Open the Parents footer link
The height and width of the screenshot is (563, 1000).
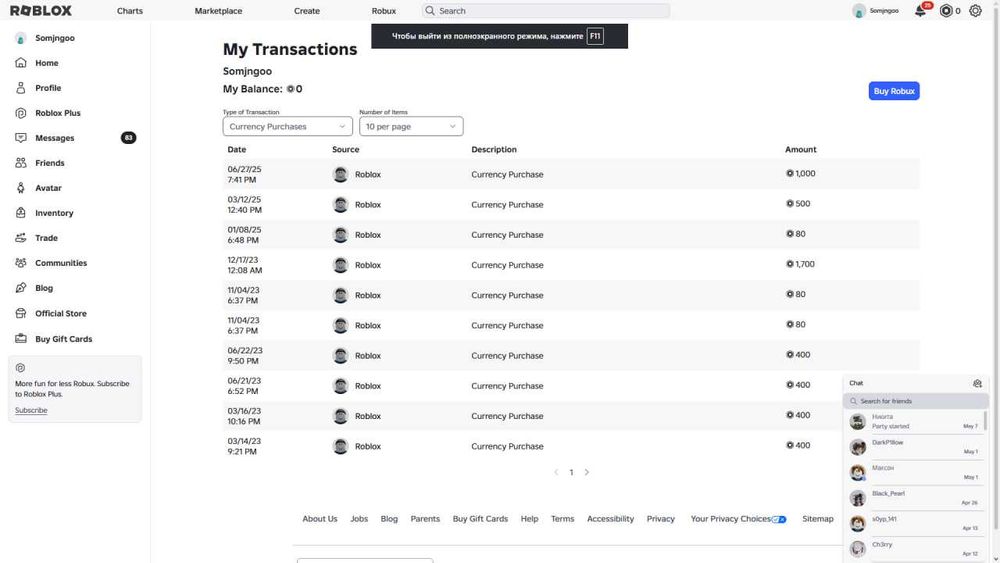point(425,519)
